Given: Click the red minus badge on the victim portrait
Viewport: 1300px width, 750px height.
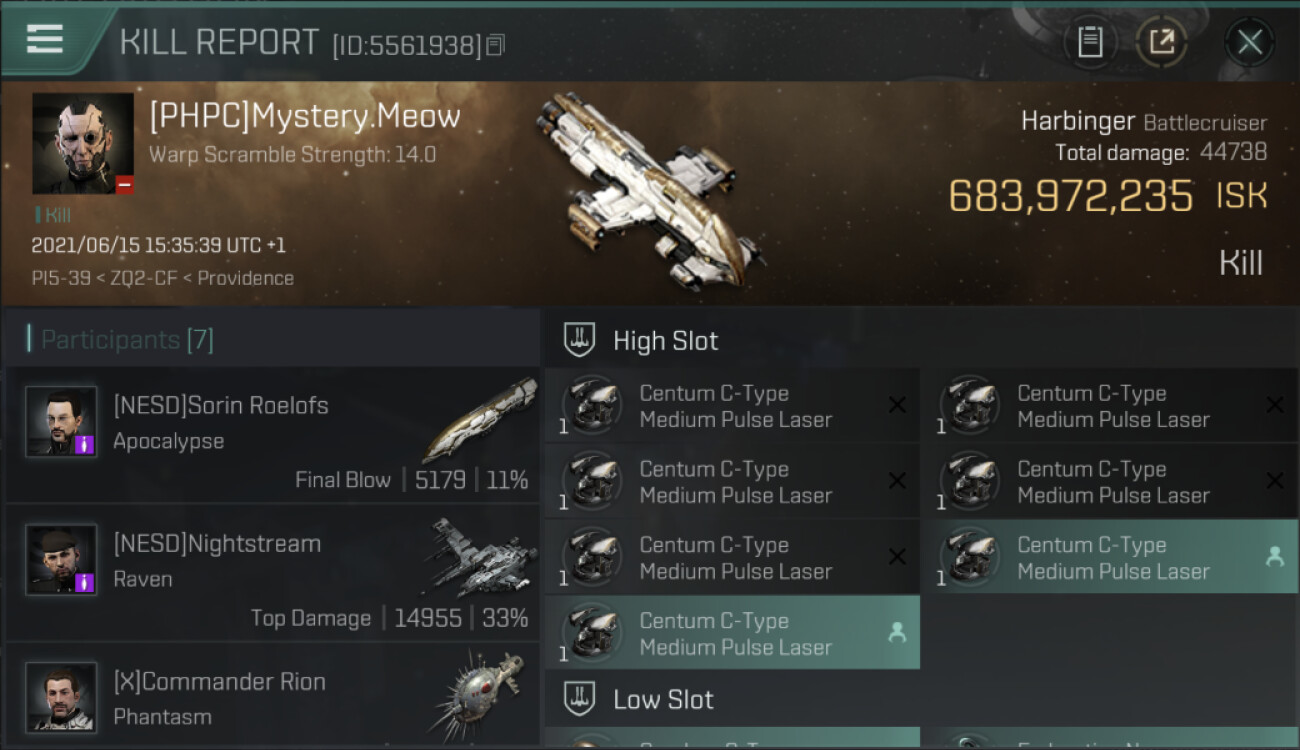Looking at the screenshot, I should [x=124, y=184].
